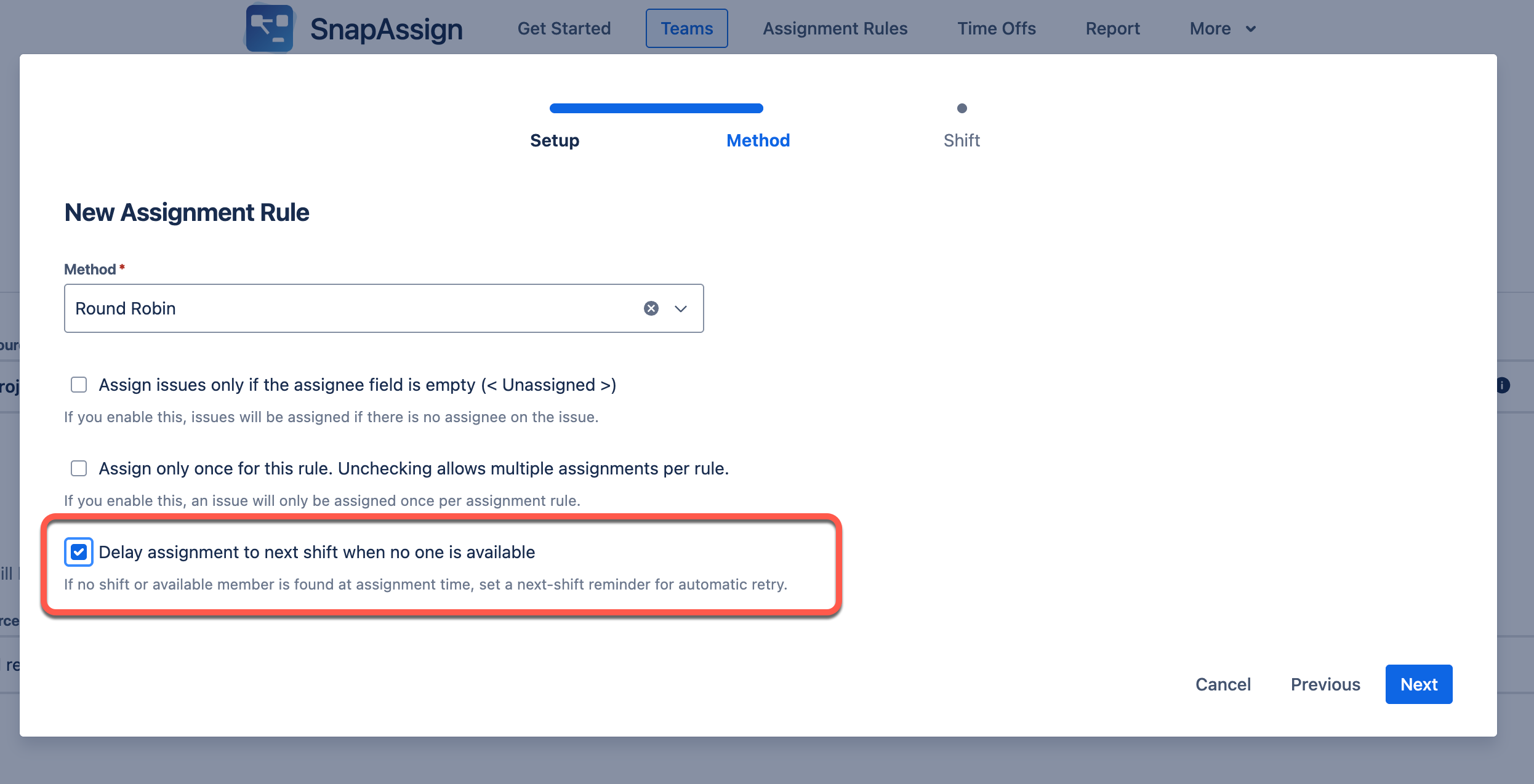Expand the More menu in navigation
Screen dimensions: 1534x784
click(1223, 29)
